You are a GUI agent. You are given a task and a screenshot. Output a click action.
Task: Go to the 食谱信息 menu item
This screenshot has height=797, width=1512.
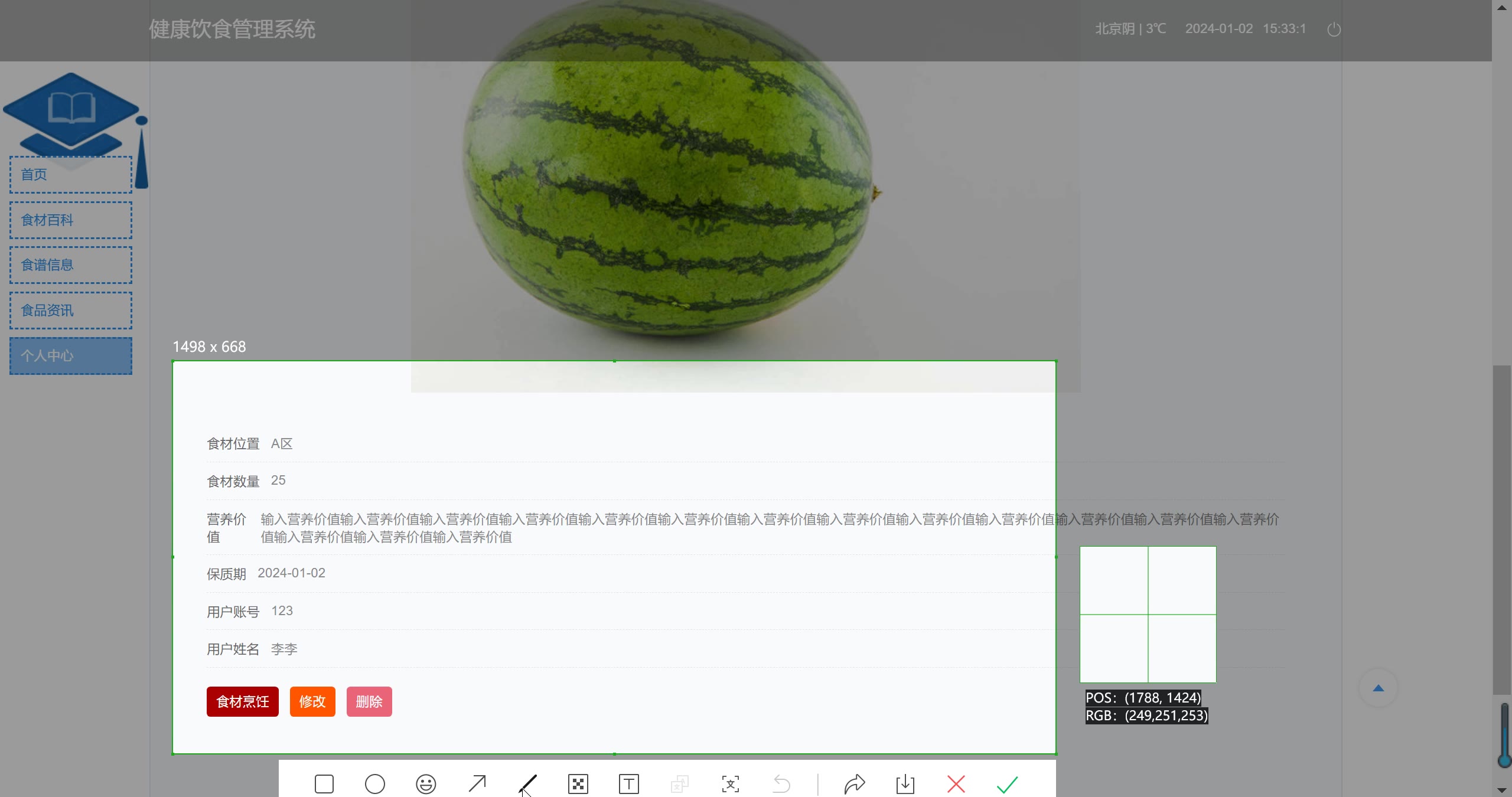click(x=71, y=265)
